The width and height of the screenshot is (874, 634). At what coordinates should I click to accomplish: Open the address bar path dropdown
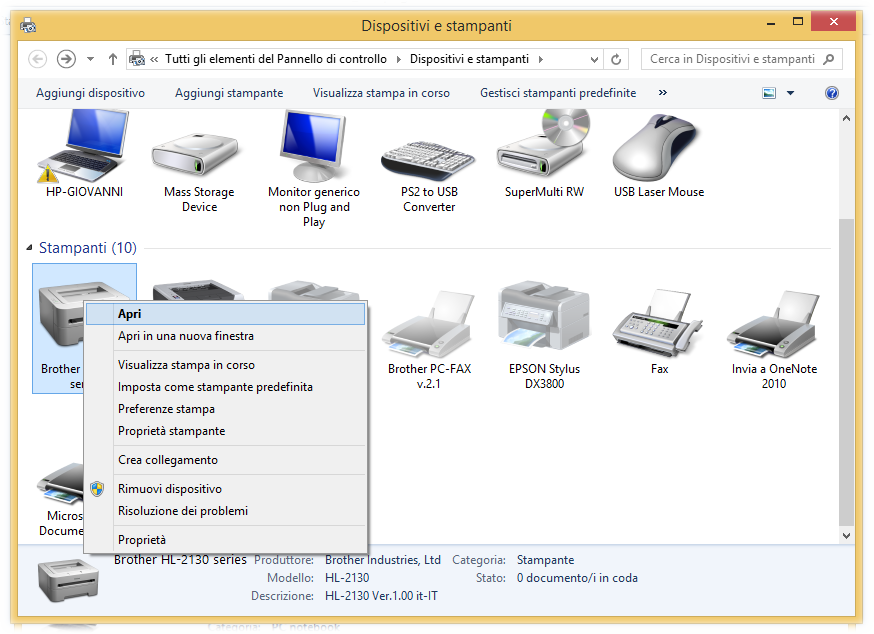[x=595, y=59]
